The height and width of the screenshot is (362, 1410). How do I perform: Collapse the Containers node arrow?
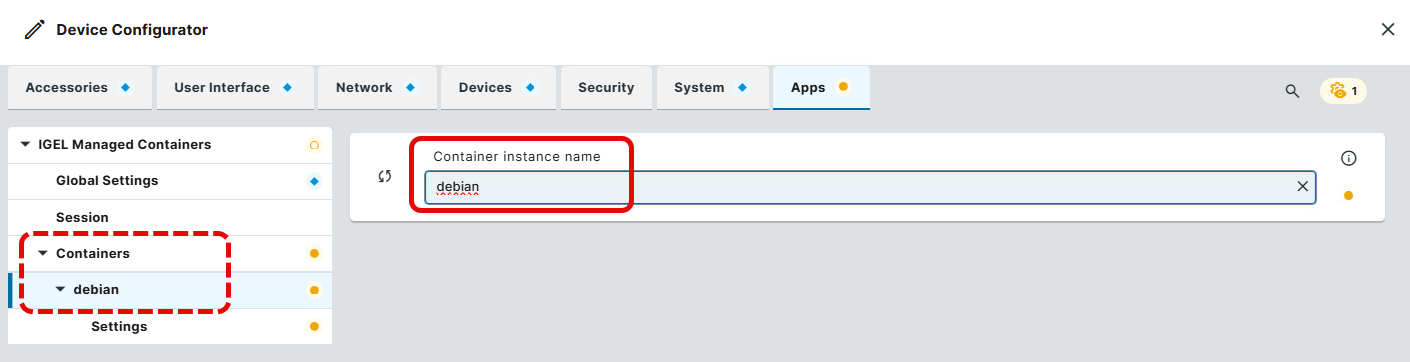[x=43, y=254]
